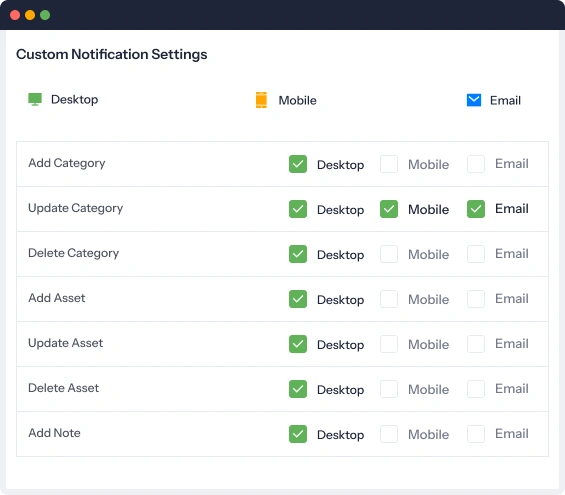Enable Mobile for Delete Category
565x495 pixels.
(389, 254)
